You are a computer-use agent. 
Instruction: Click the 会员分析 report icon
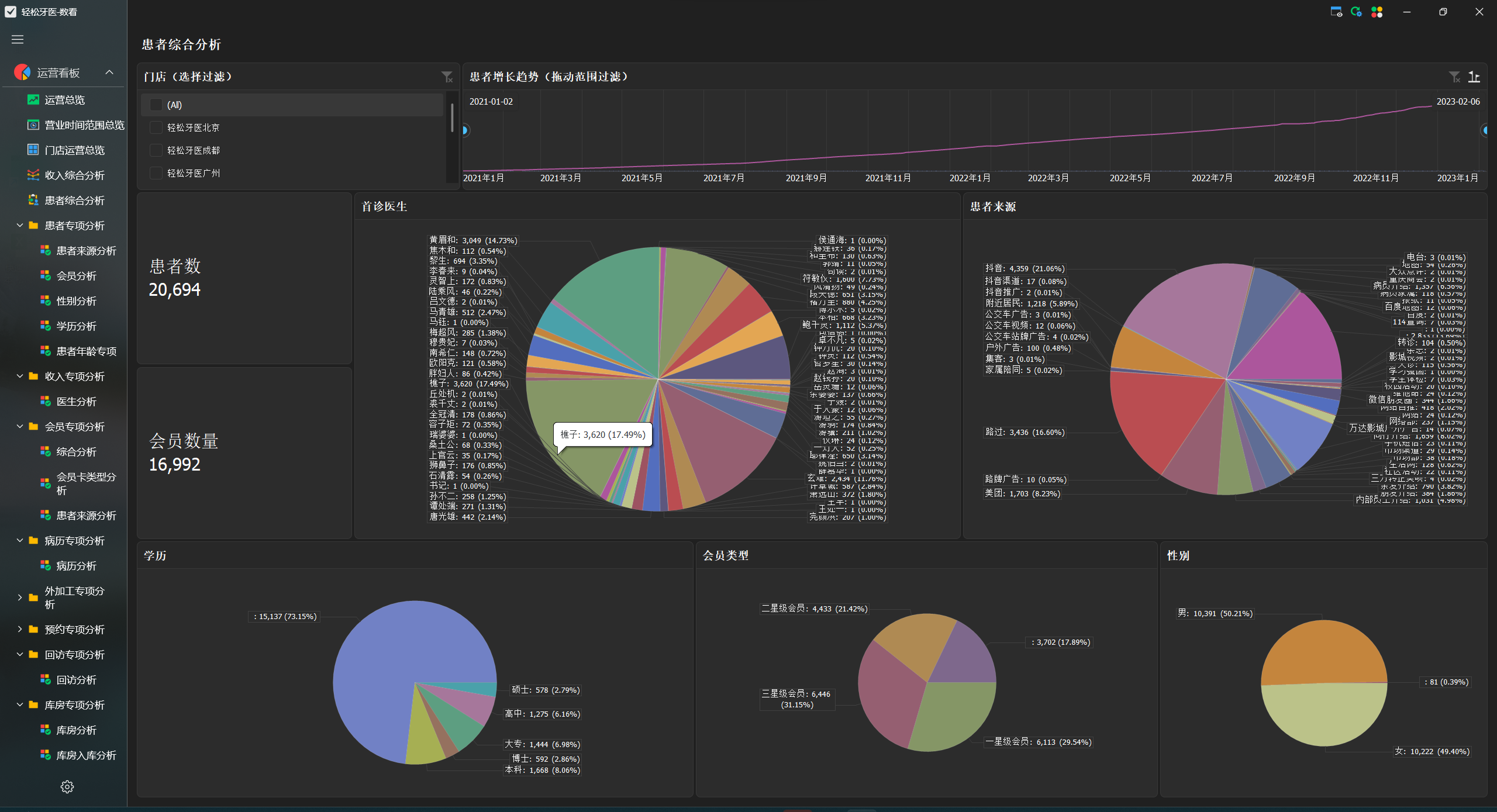pyautogui.click(x=45, y=276)
